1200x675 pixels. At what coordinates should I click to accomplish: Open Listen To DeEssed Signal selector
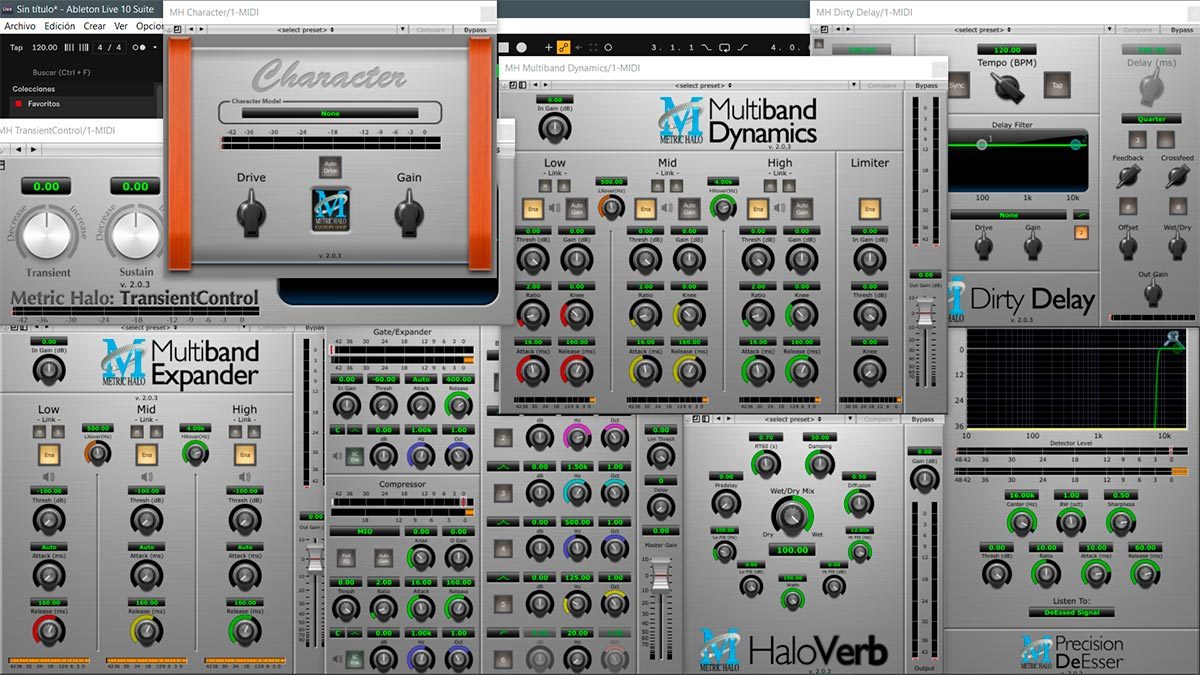(x=1070, y=612)
